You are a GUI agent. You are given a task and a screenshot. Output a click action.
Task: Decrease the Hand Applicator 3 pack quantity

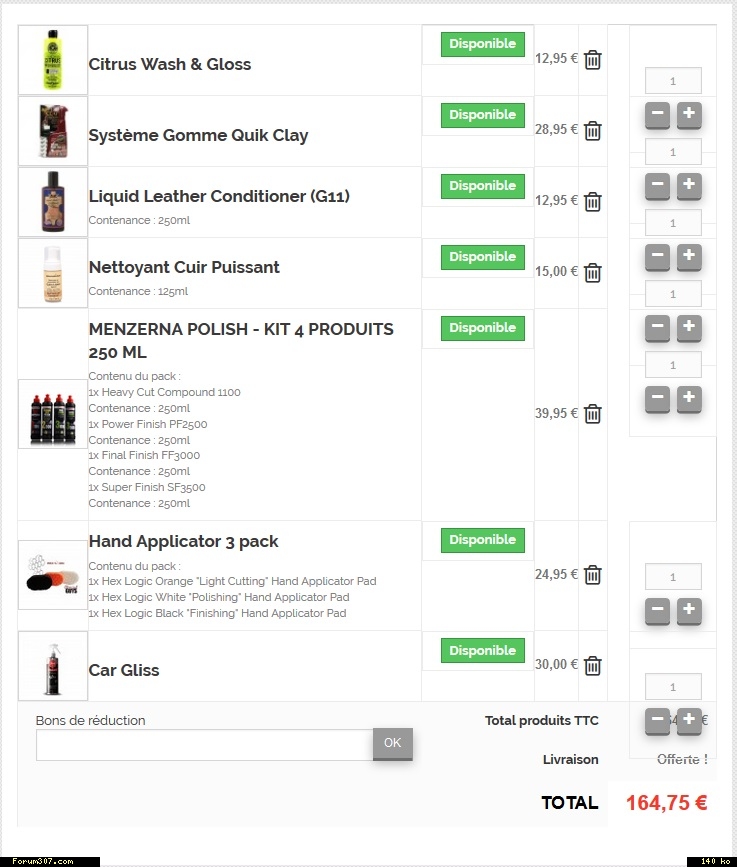click(x=657, y=609)
